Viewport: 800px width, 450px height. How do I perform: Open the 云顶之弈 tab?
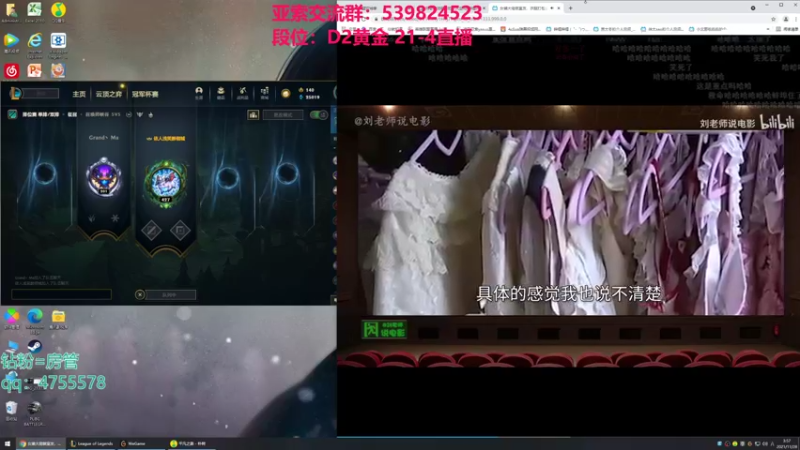pyautogui.click(x=109, y=94)
